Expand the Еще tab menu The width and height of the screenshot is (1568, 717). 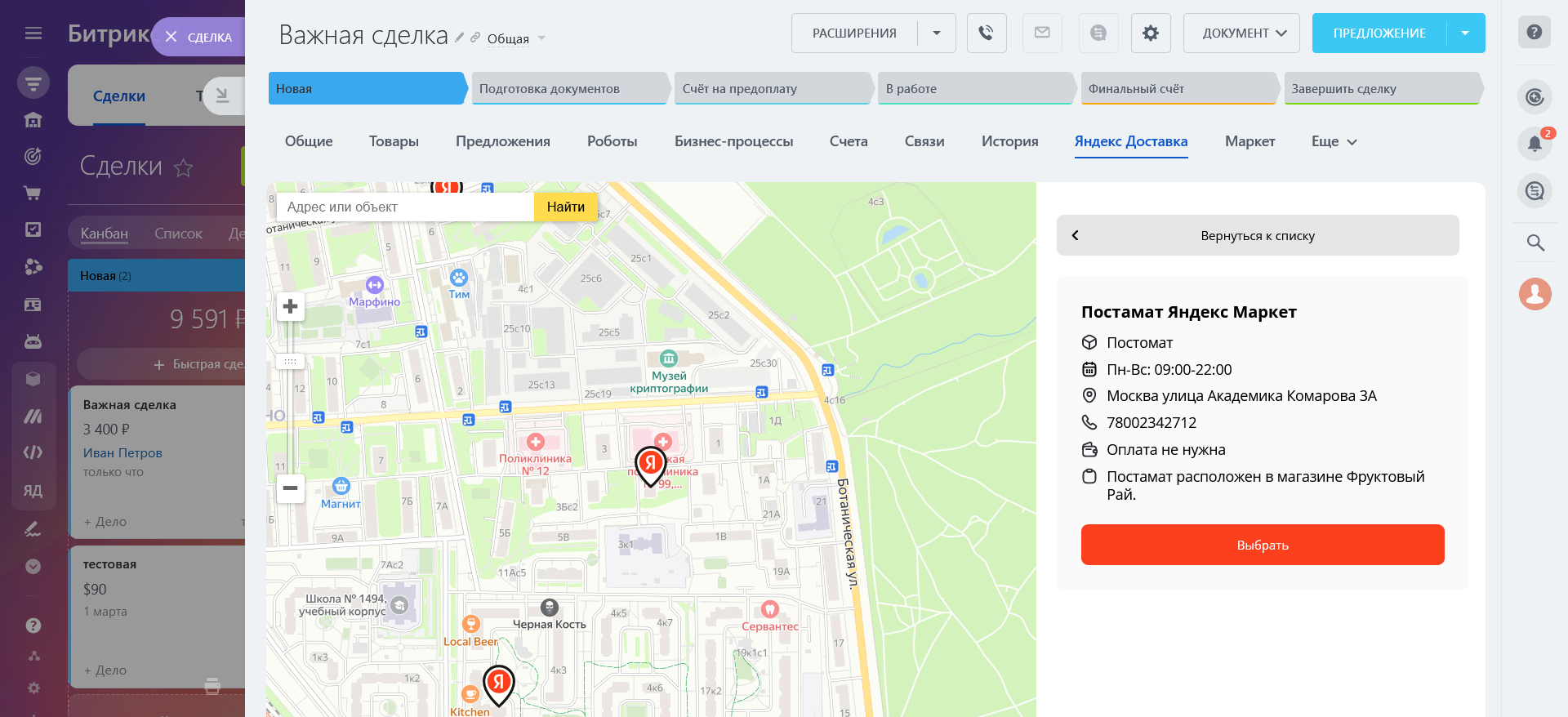[1334, 142]
